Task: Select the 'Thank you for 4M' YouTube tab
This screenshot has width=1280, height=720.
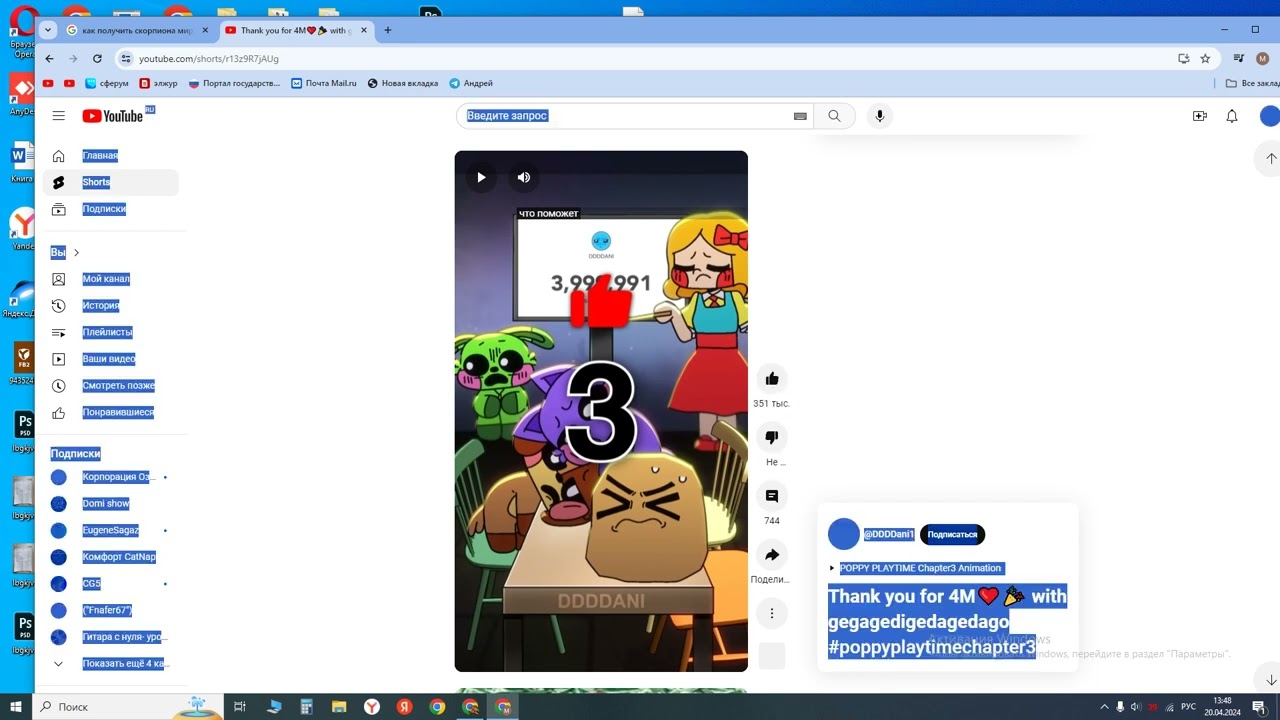Action: 296,30
